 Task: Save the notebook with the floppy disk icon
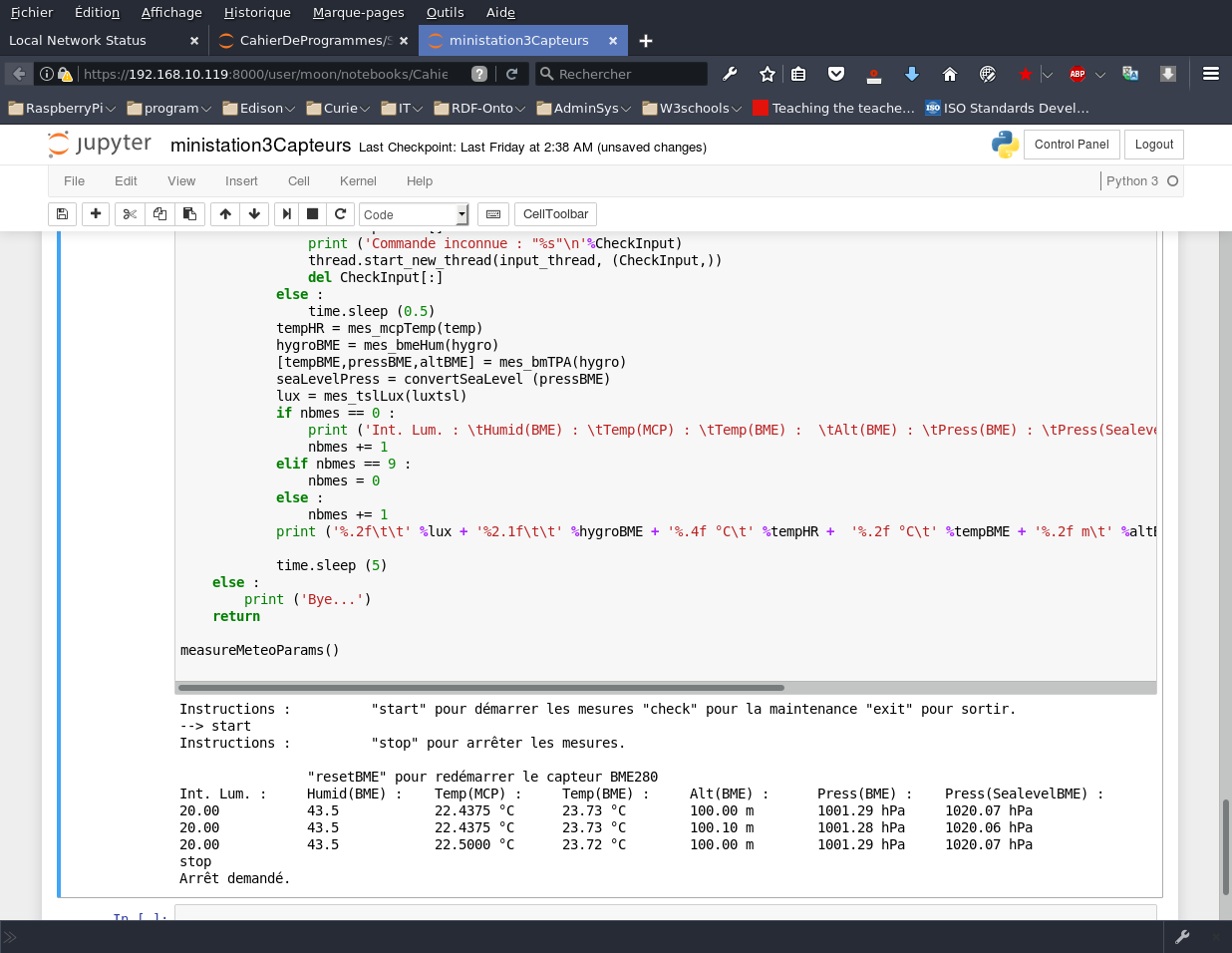point(62,214)
